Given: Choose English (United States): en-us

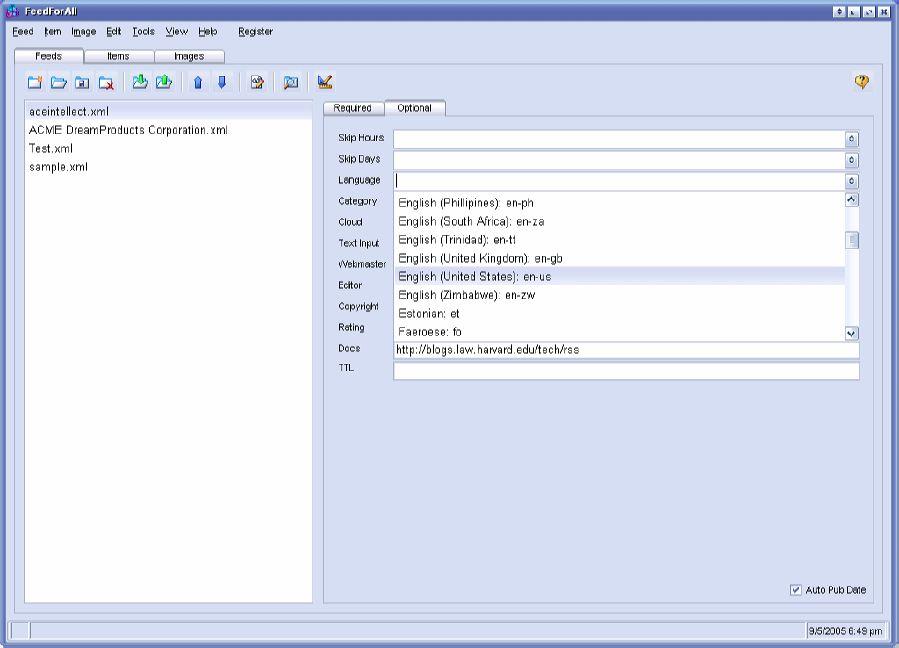Looking at the screenshot, I should click(474, 276).
